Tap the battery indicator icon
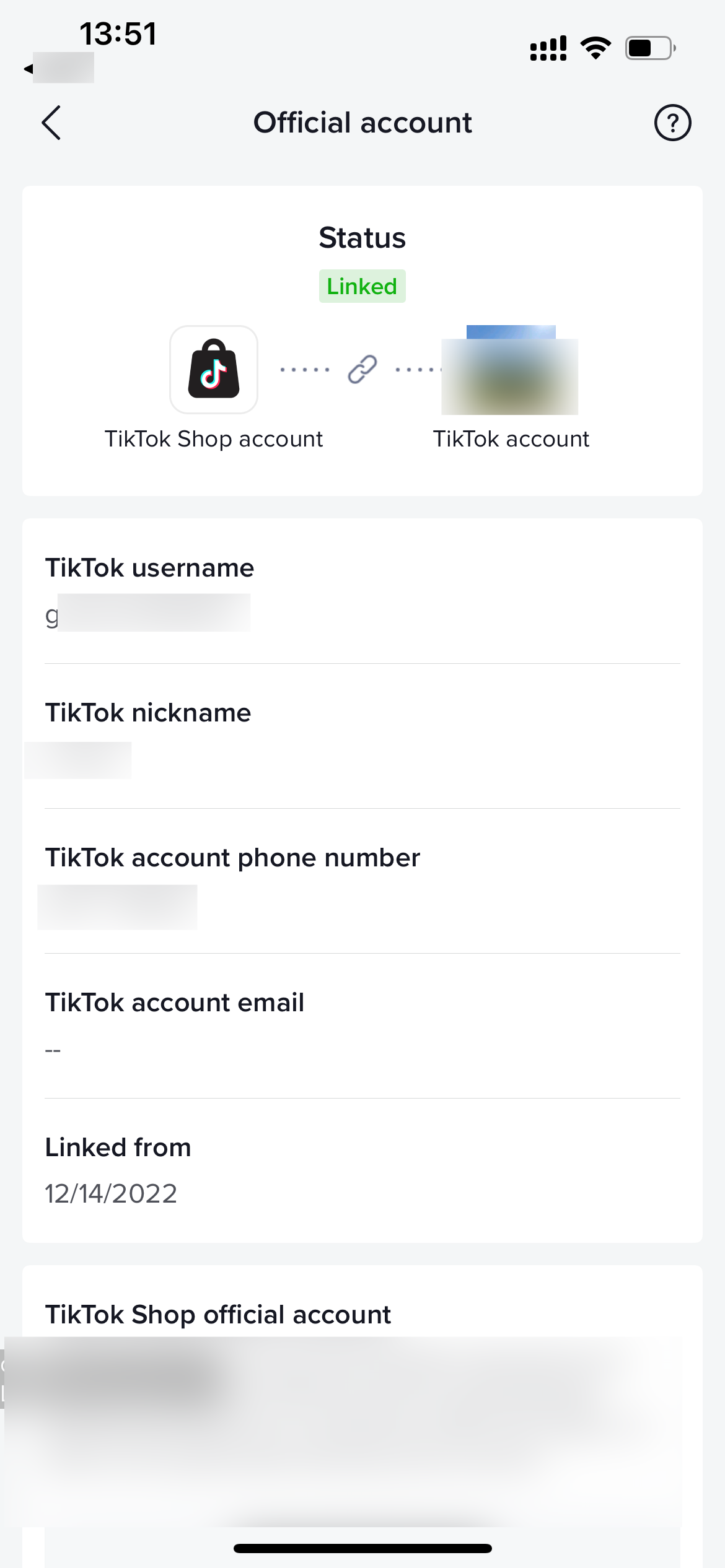The height and width of the screenshot is (1568, 725). click(650, 48)
